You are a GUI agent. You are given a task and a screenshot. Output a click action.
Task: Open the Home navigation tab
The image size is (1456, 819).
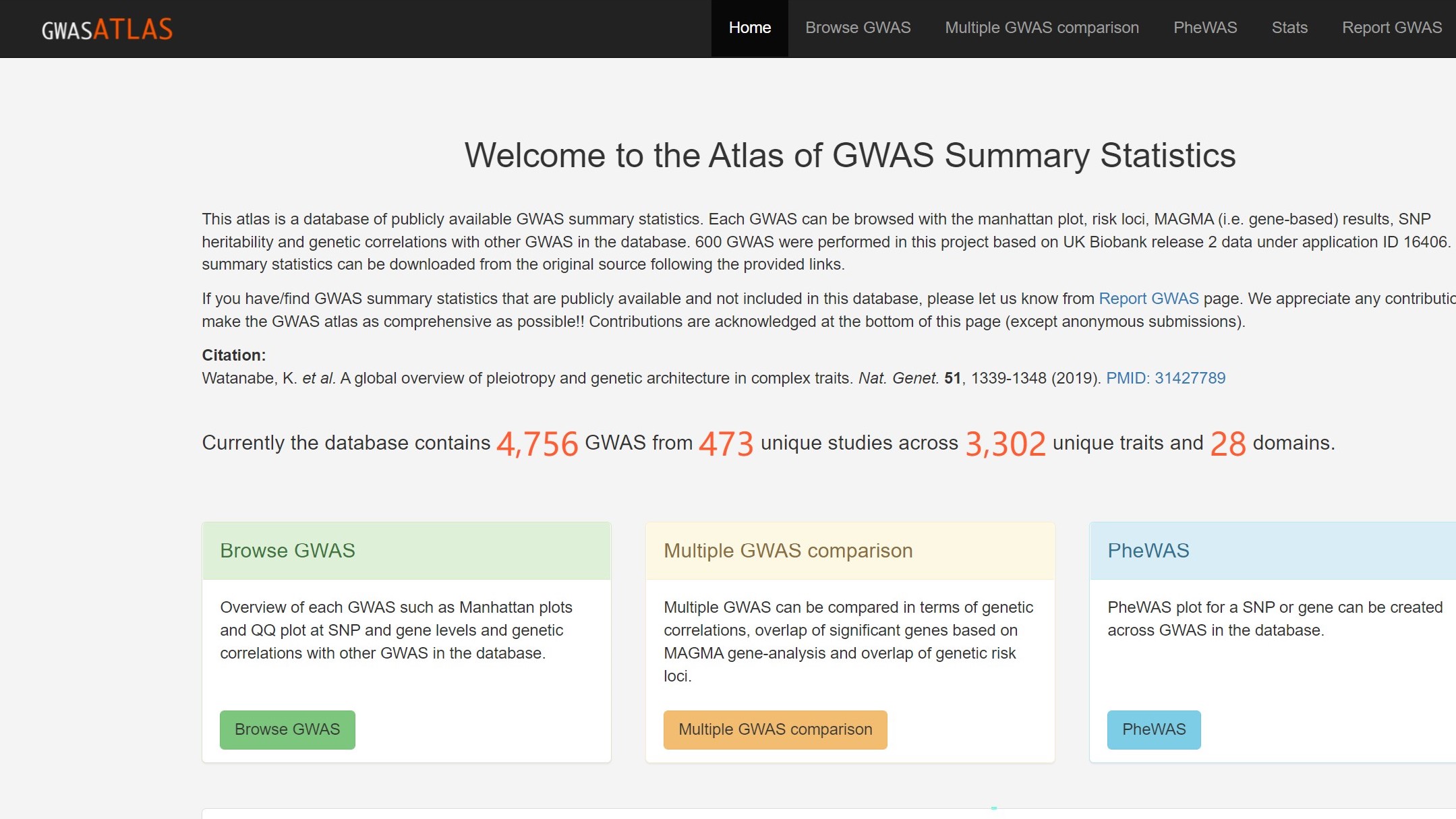click(x=749, y=28)
